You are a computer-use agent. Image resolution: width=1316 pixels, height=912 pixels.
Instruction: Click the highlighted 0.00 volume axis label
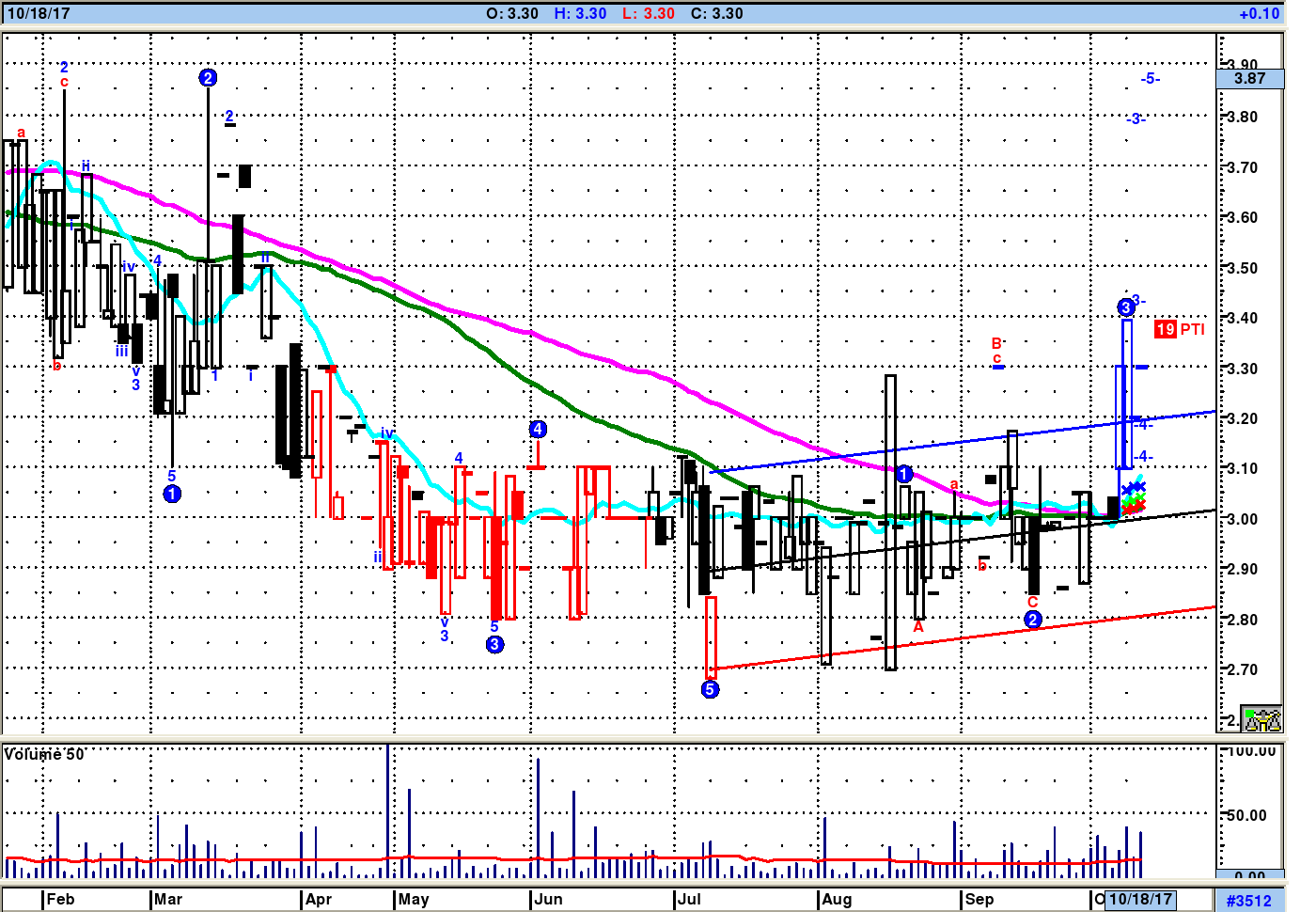(1249, 876)
